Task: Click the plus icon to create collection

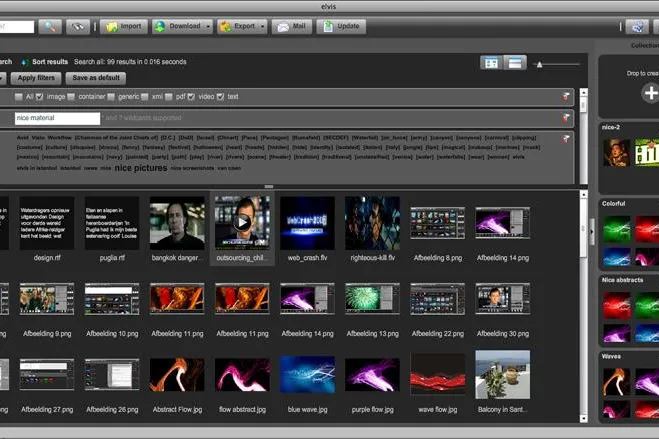Action: point(651,93)
